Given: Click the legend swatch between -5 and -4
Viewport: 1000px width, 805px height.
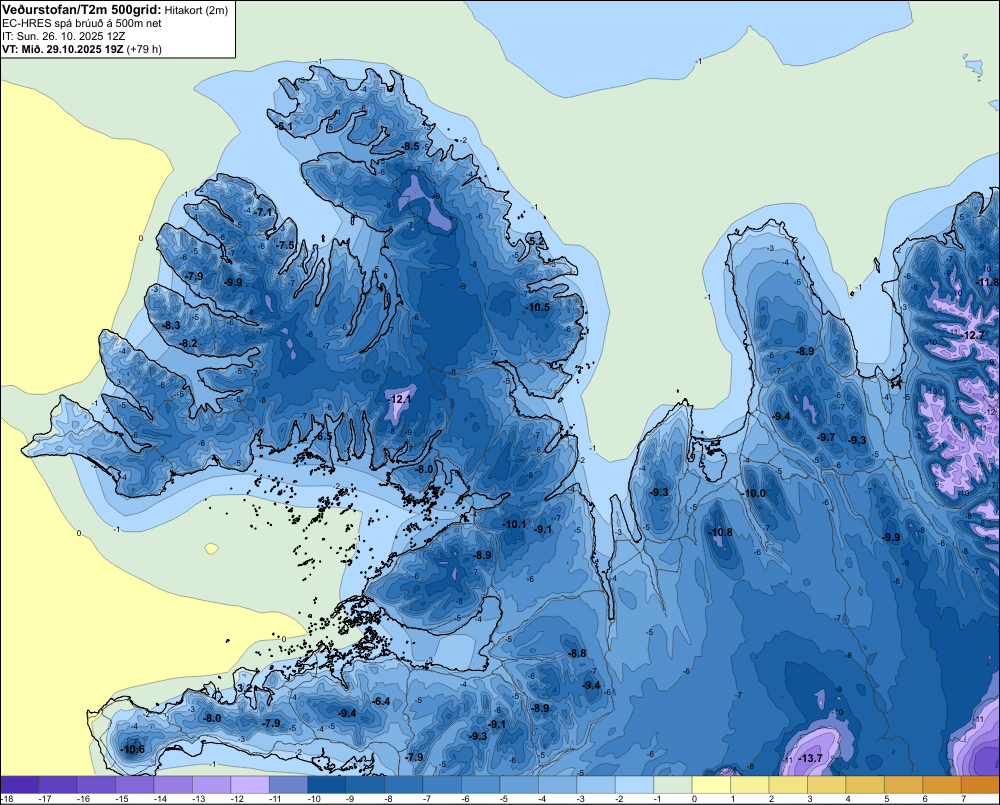Looking at the screenshot, I should (x=519, y=784).
